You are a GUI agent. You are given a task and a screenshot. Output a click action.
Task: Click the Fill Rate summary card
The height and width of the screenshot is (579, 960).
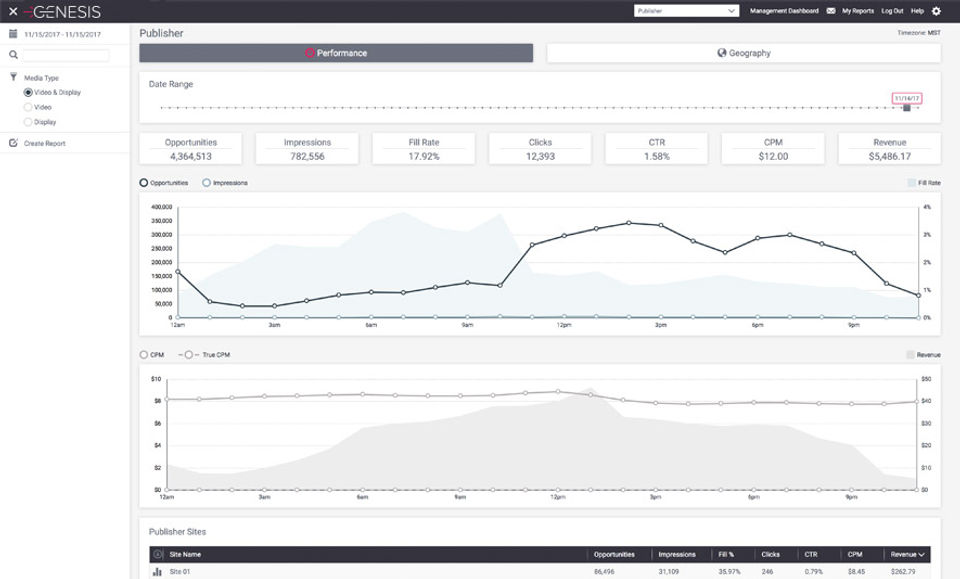point(424,149)
